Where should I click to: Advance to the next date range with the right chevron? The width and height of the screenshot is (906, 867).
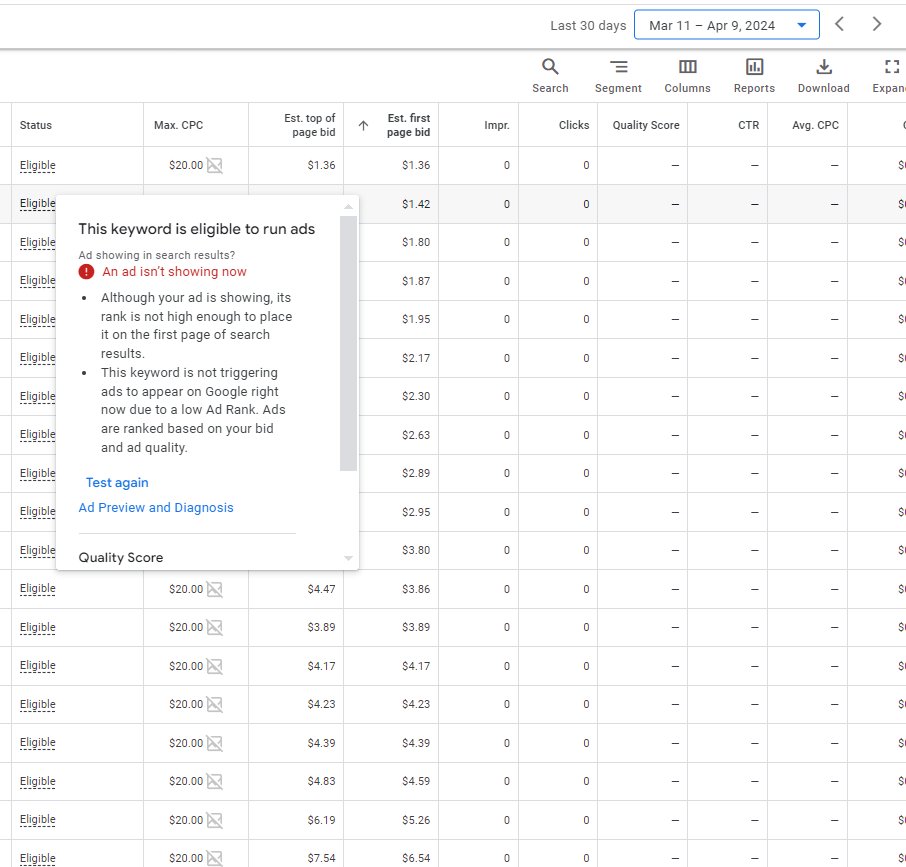point(877,24)
